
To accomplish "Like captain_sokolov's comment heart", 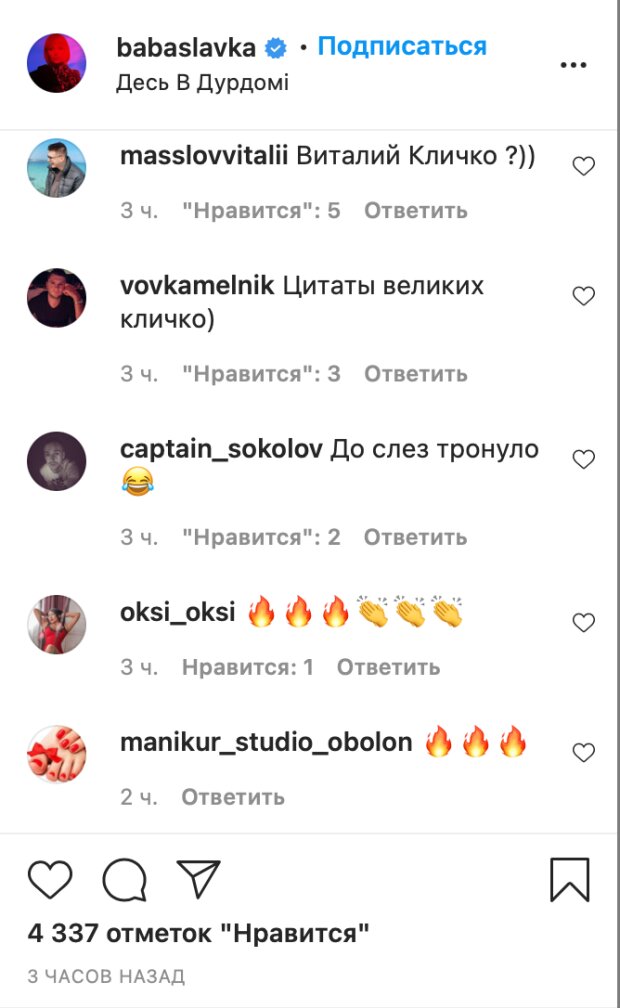I will pyautogui.click(x=583, y=459).
